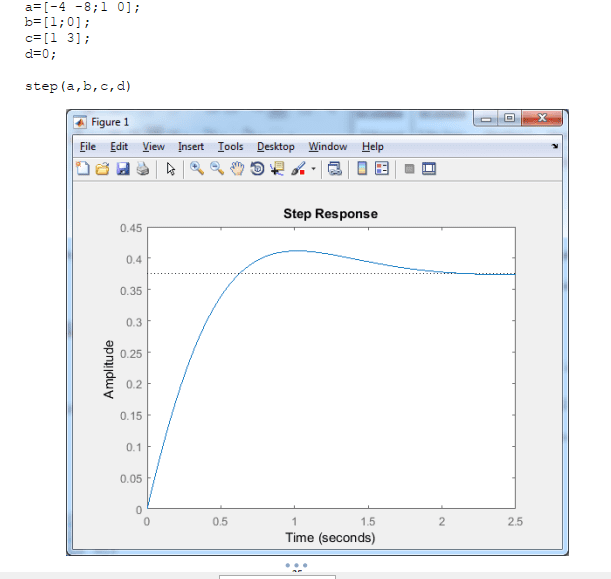Click the 2.5 x-axis tick label
The width and height of the screenshot is (611, 579).
(515, 521)
